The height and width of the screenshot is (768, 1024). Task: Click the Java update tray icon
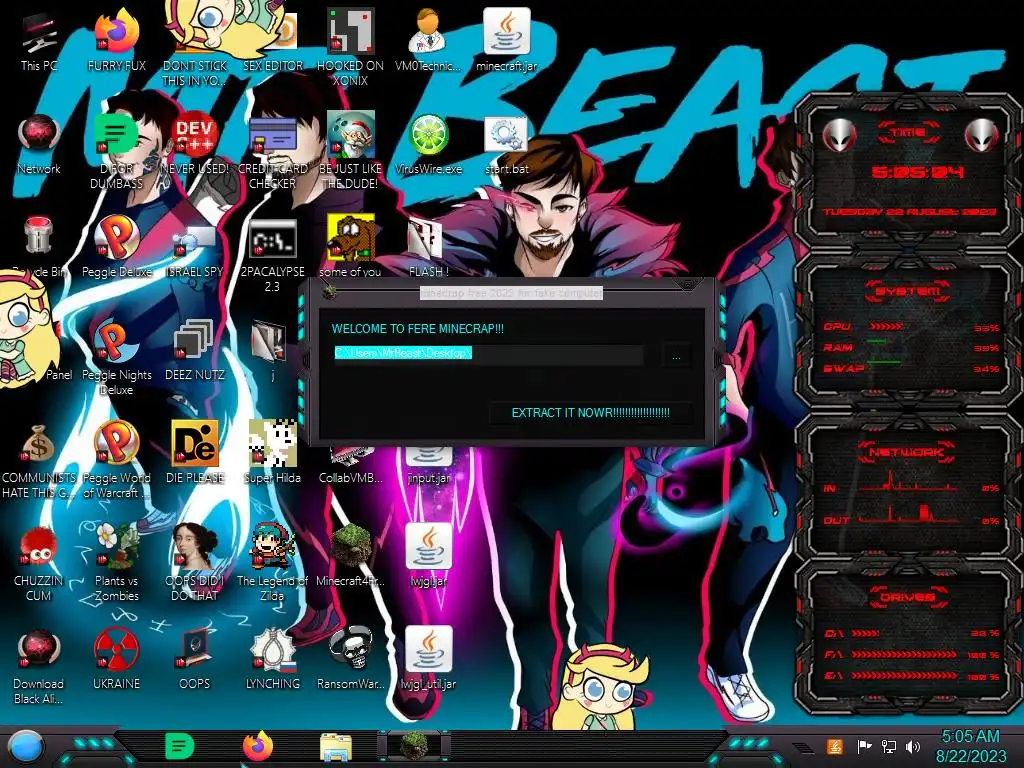[x=835, y=746]
